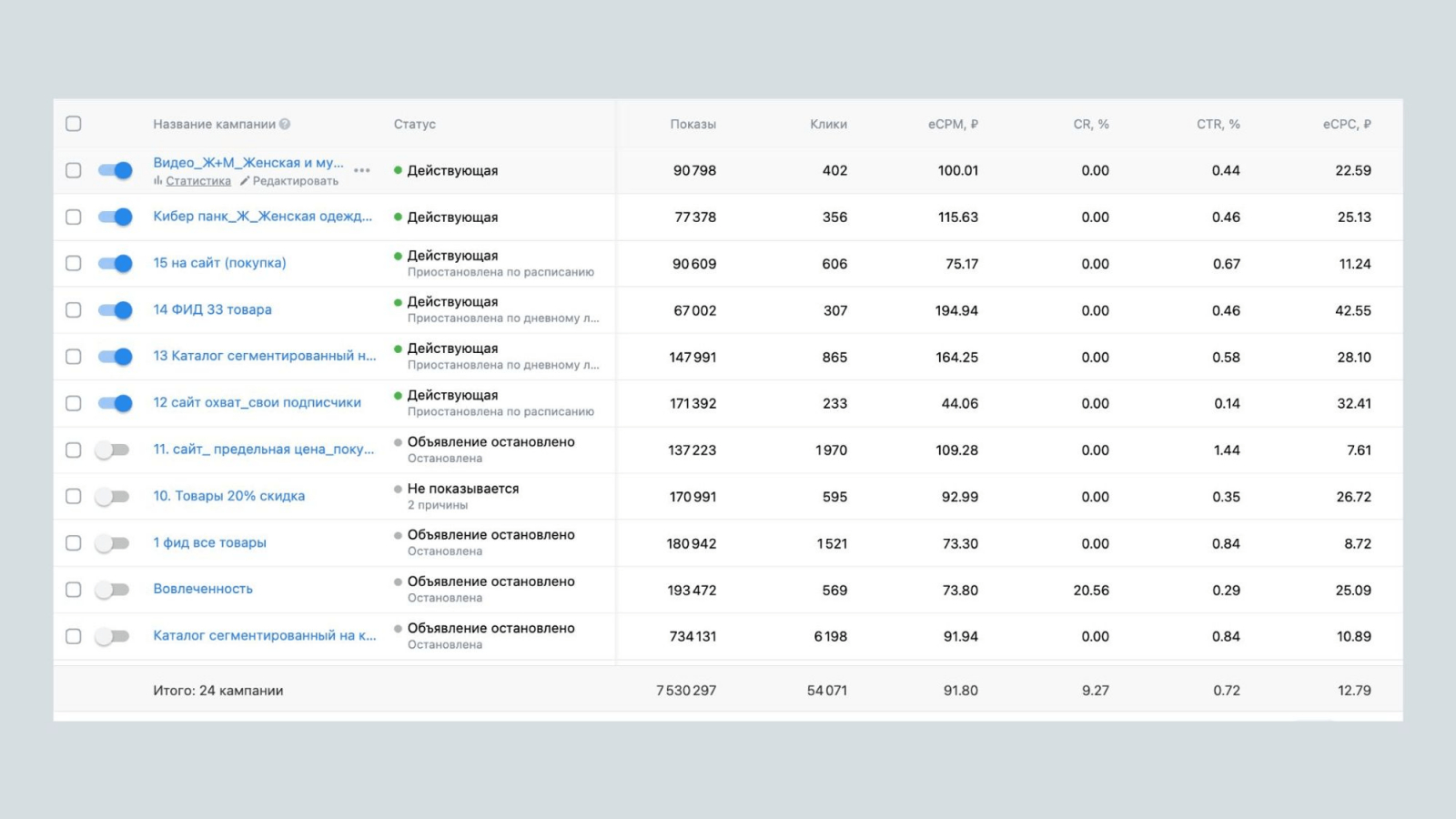Click the eCPC value 42.55
This screenshot has width=1456, height=819.
coord(1353,311)
